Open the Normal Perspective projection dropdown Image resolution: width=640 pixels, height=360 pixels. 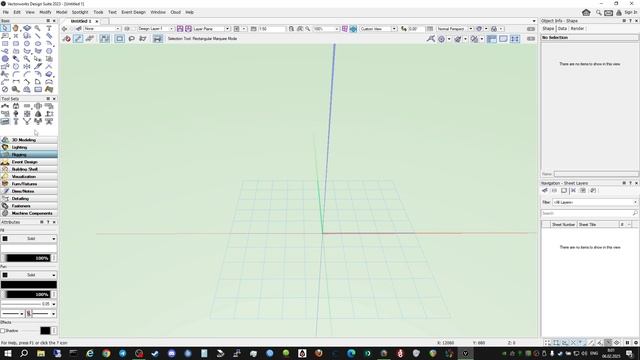(x=454, y=29)
